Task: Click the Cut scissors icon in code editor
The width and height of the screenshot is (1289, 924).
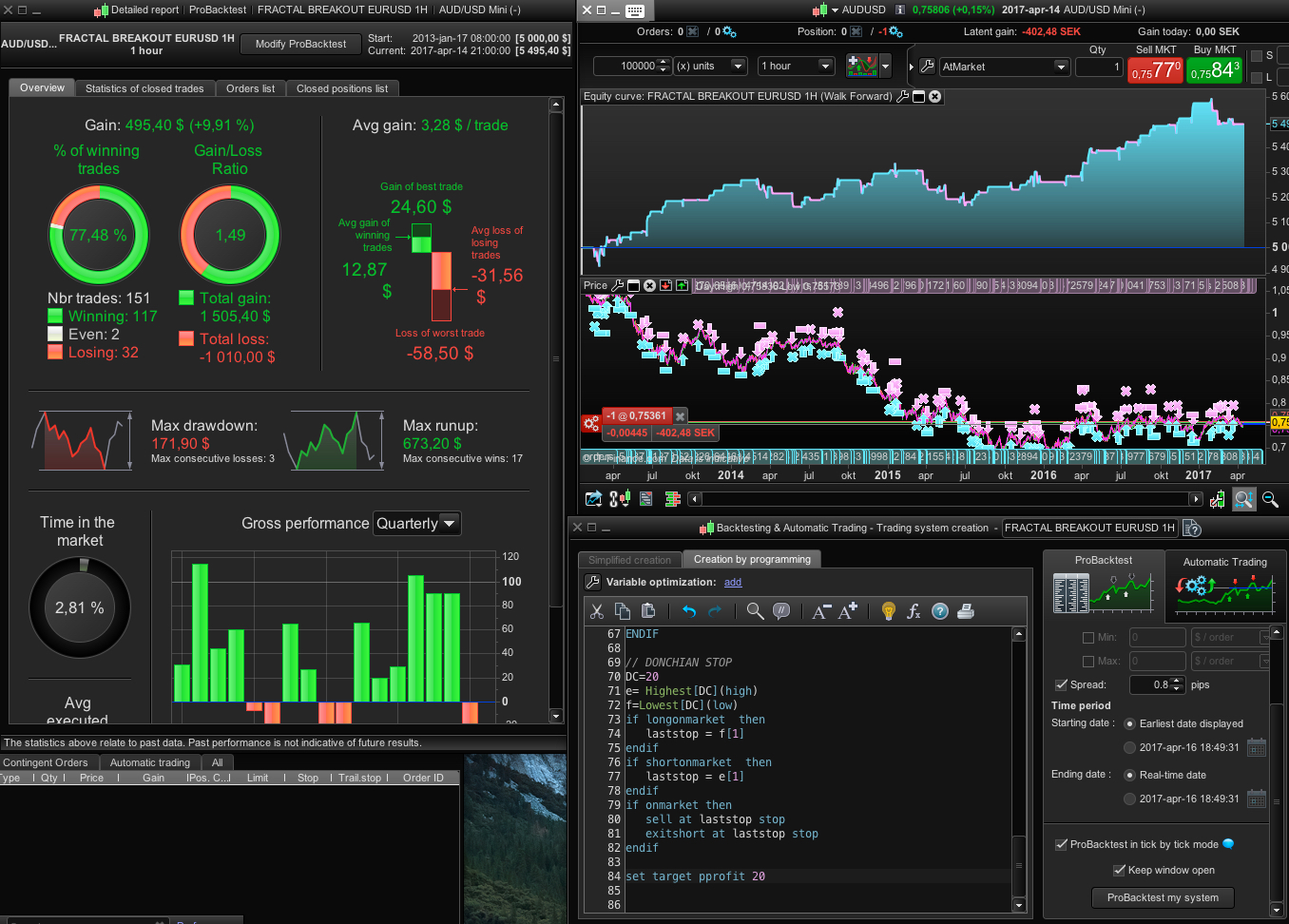Action: click(597, 611)
